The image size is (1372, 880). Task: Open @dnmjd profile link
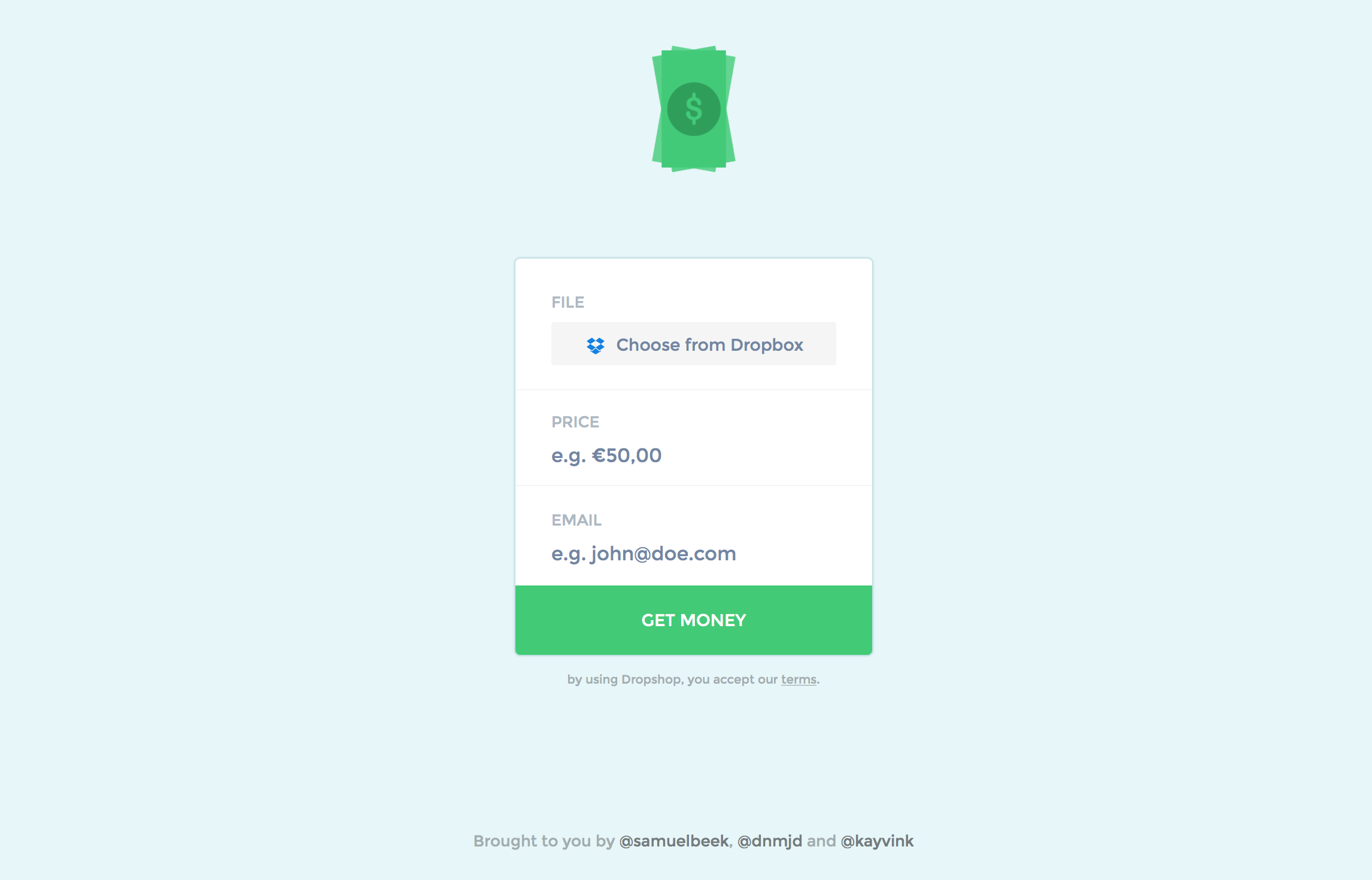770,841
